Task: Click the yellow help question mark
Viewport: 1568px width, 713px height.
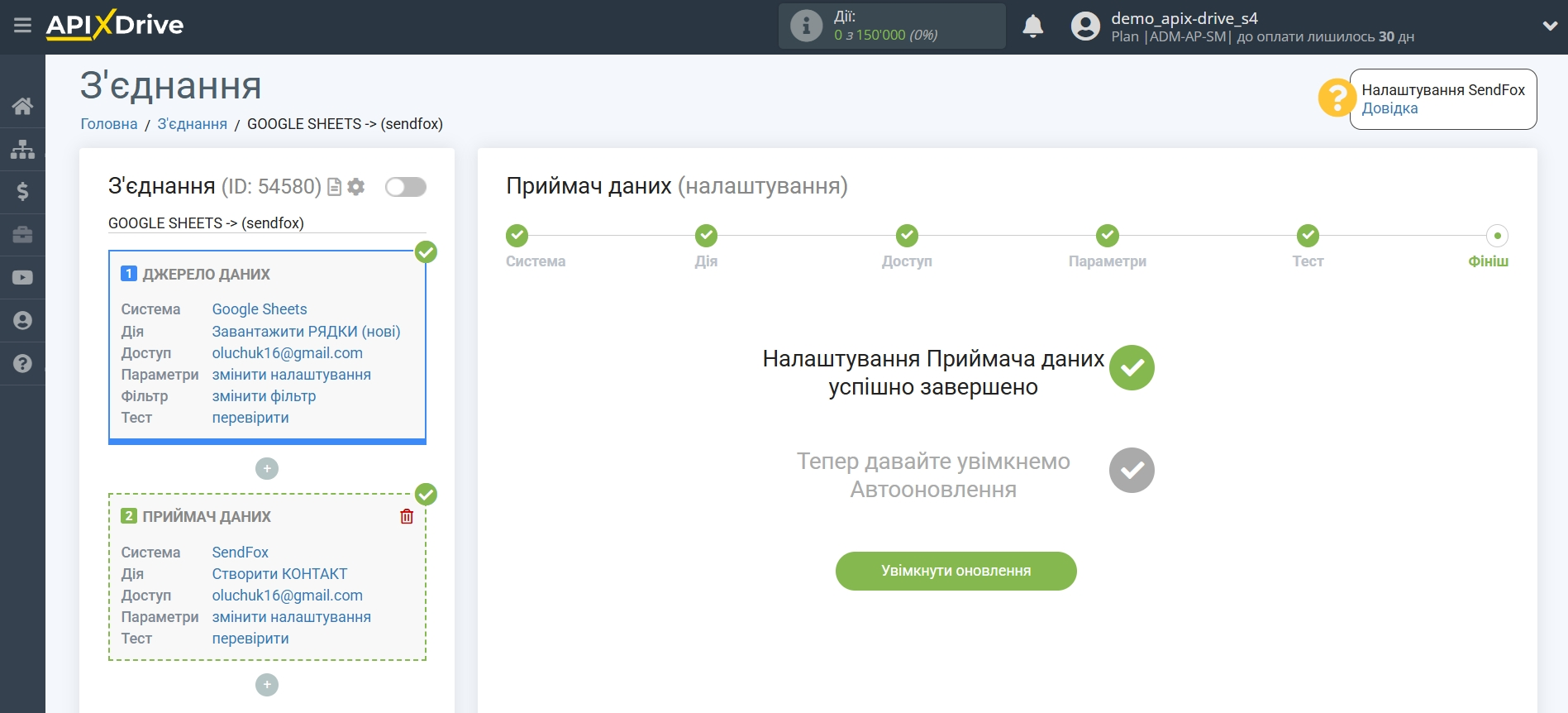Action: (x=1337, y=98)
